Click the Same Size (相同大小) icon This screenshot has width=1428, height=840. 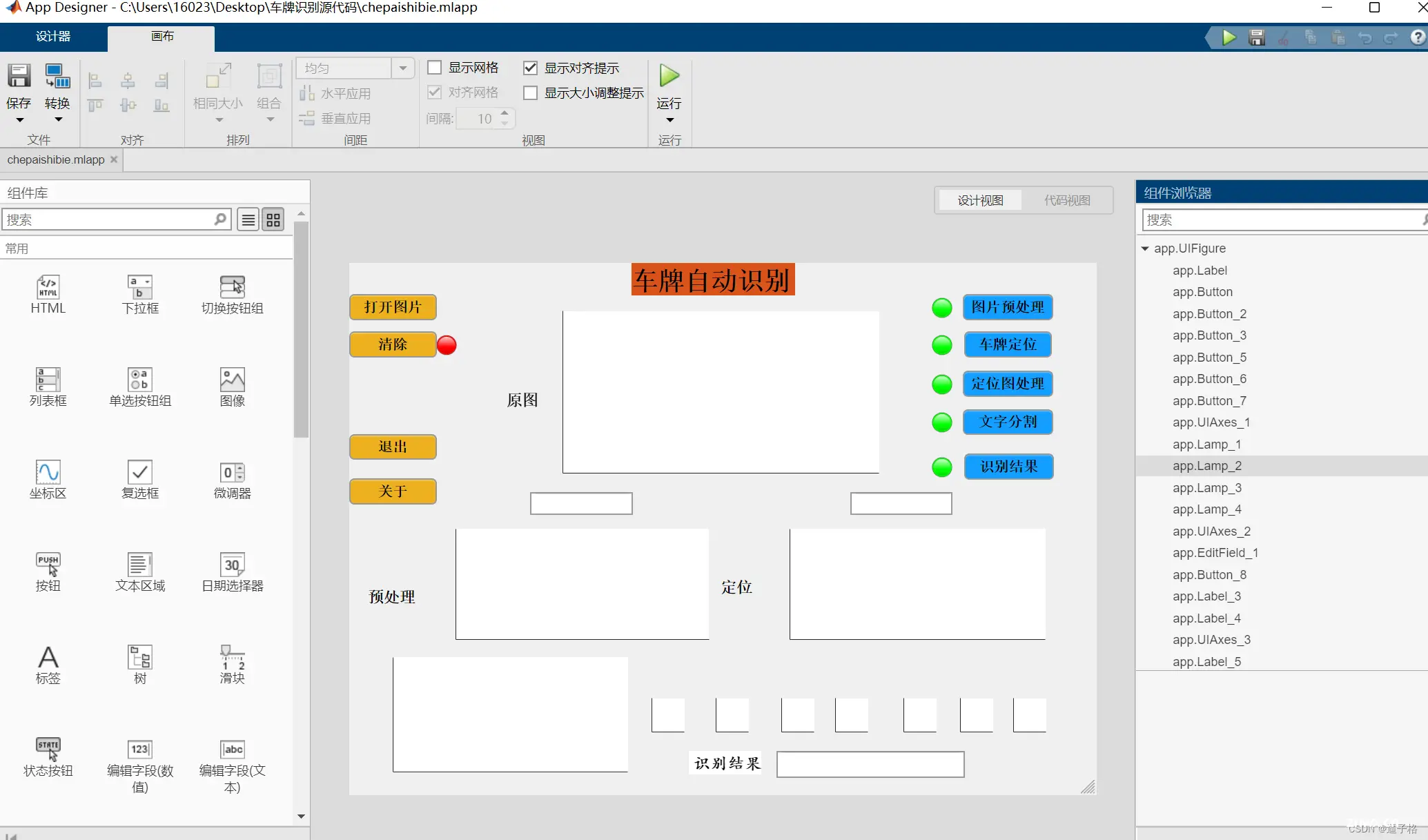(218, 76)
